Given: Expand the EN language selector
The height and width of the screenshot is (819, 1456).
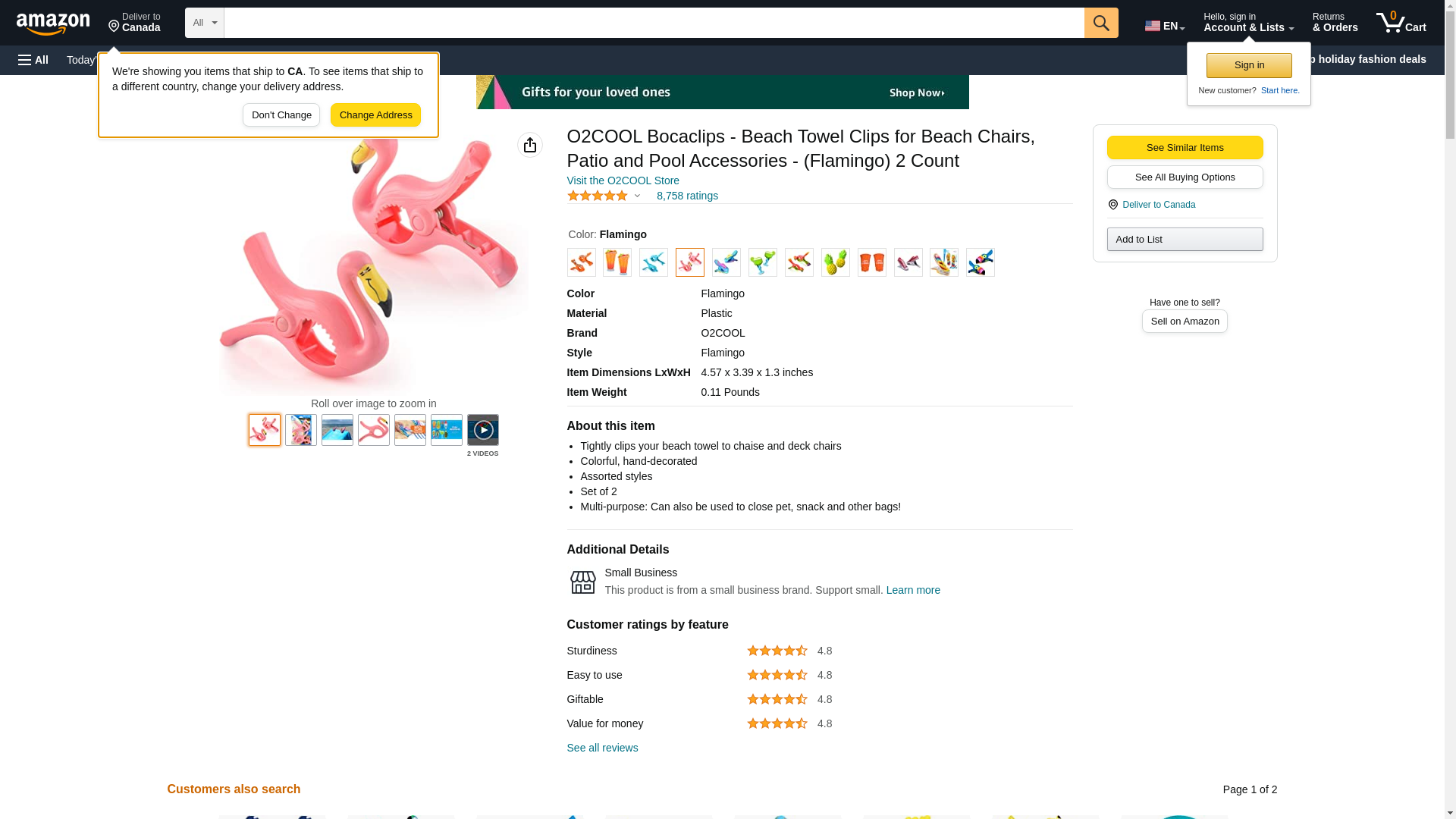Looking at the screenshot, I should [1164, 26].
